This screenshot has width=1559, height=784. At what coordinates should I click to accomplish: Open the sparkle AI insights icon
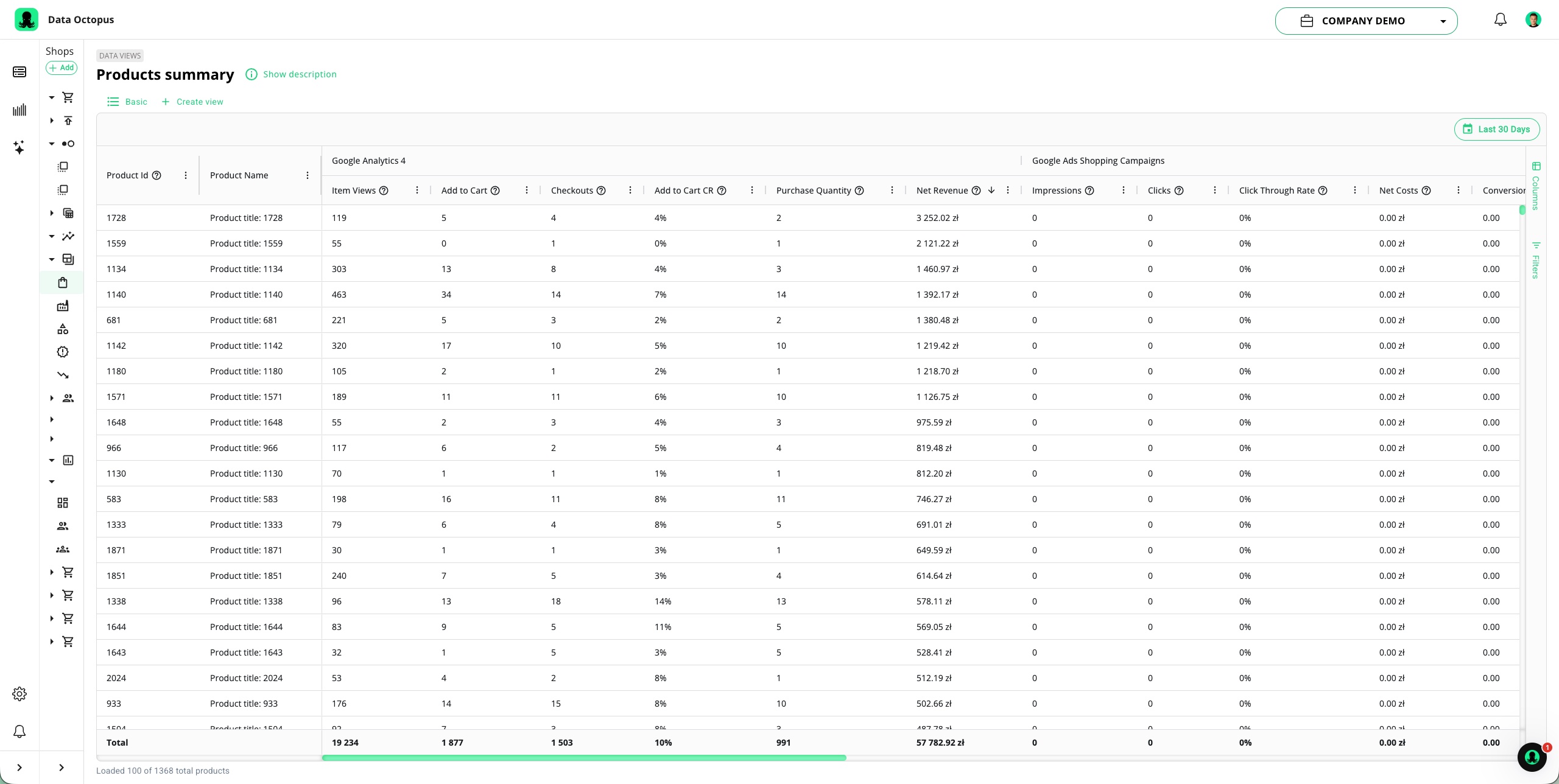click(x=19, y=147)
